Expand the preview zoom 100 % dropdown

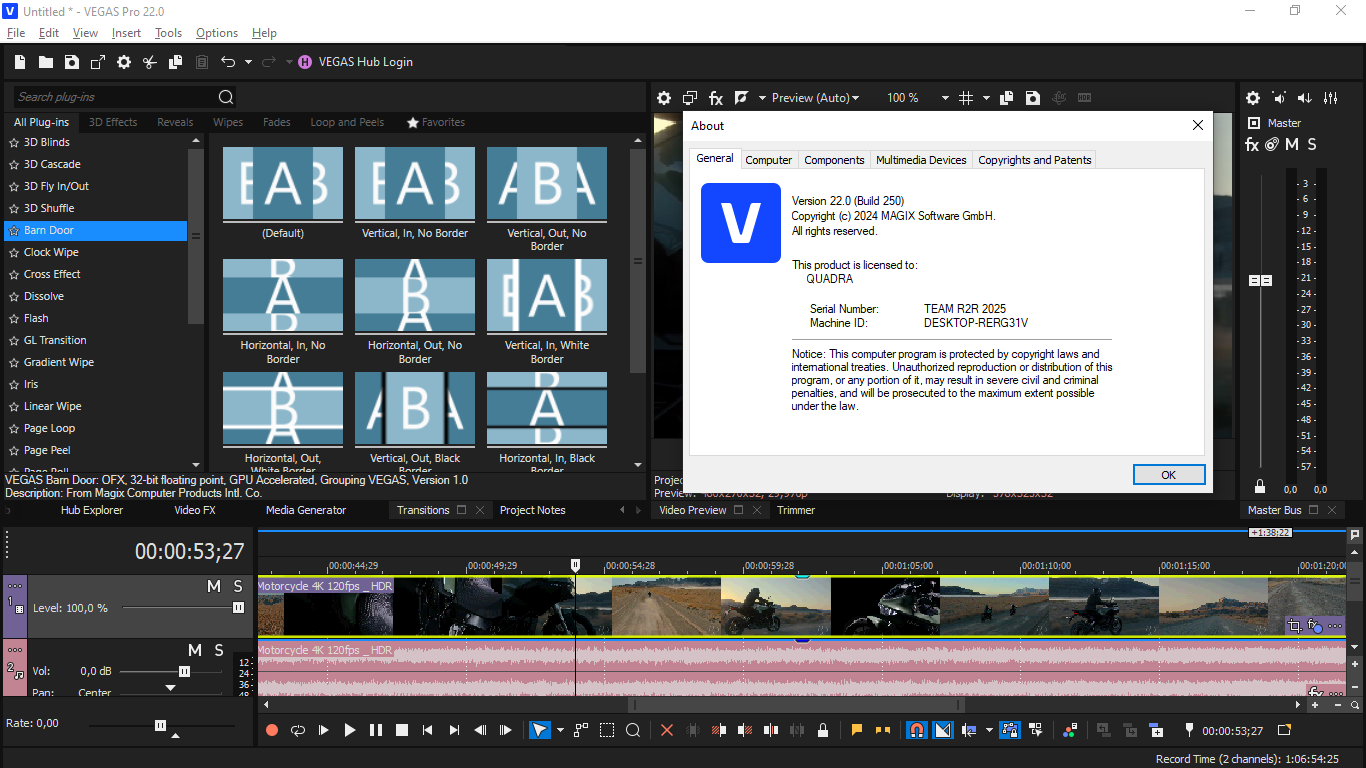tap(945, 98)
